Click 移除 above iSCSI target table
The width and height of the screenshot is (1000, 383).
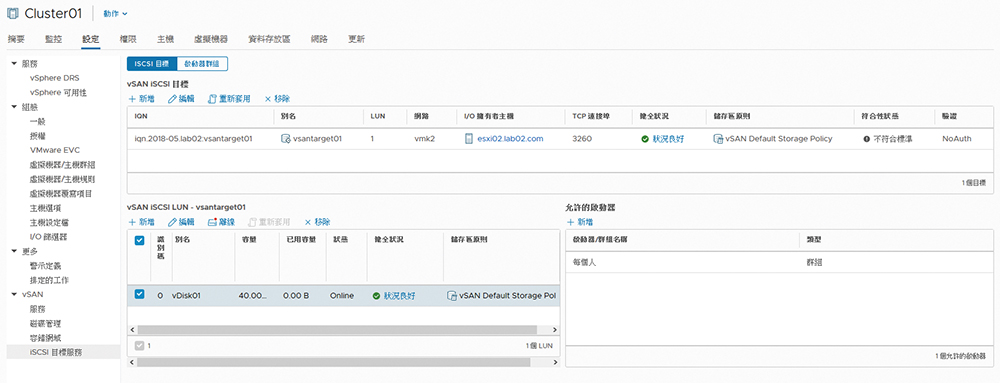pos(277,99)
